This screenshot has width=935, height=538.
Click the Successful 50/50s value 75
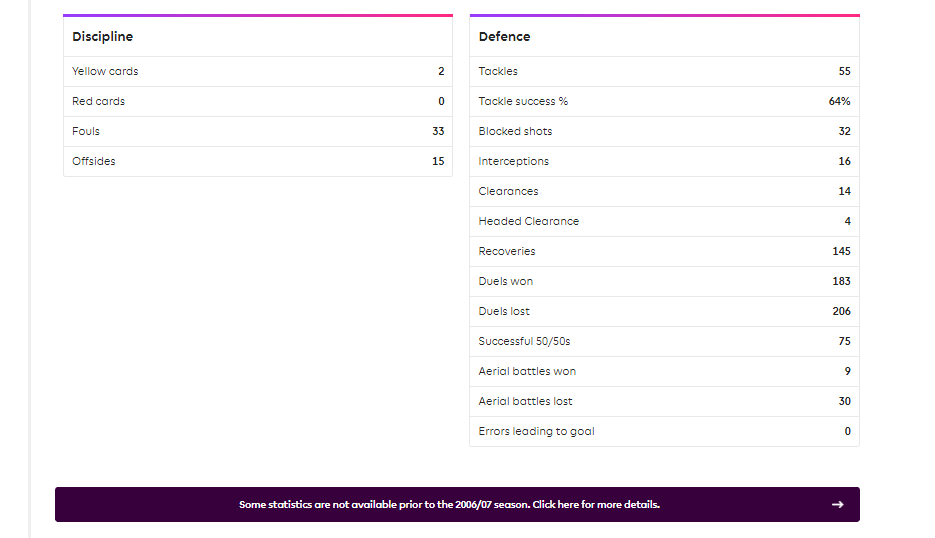pos(844,341)
